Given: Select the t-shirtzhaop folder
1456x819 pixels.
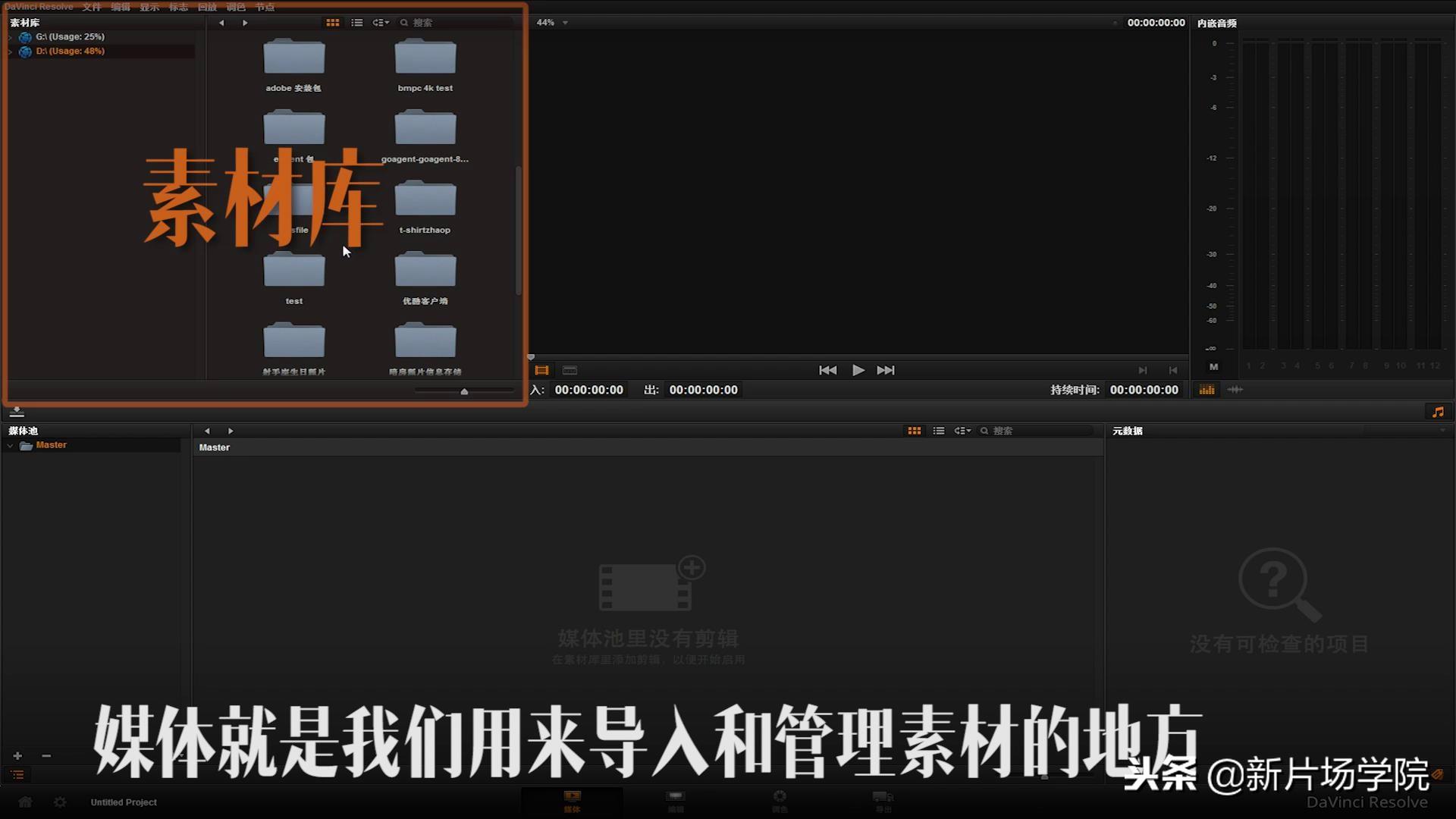Looking at the screenshot, I should tap(425, 207).
